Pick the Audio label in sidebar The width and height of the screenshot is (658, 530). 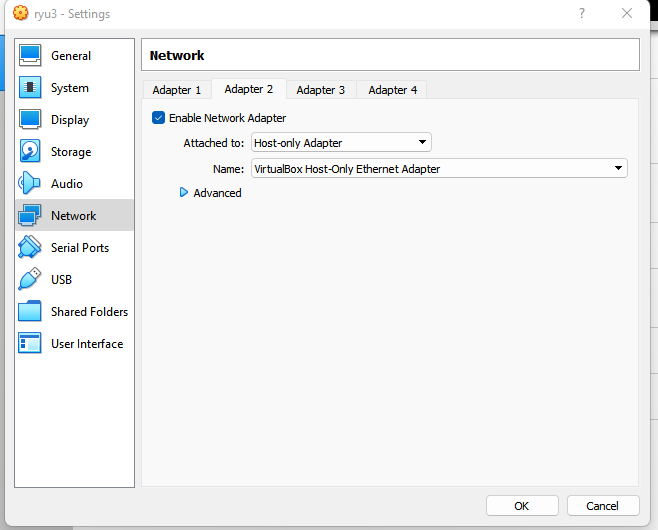(67, 184)
